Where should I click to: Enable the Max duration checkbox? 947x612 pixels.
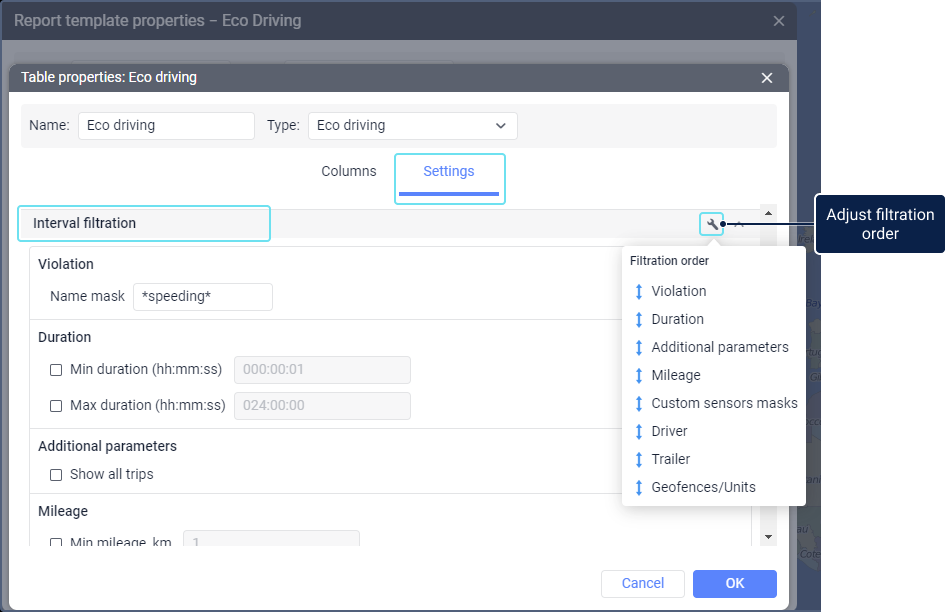pos(56,406)
